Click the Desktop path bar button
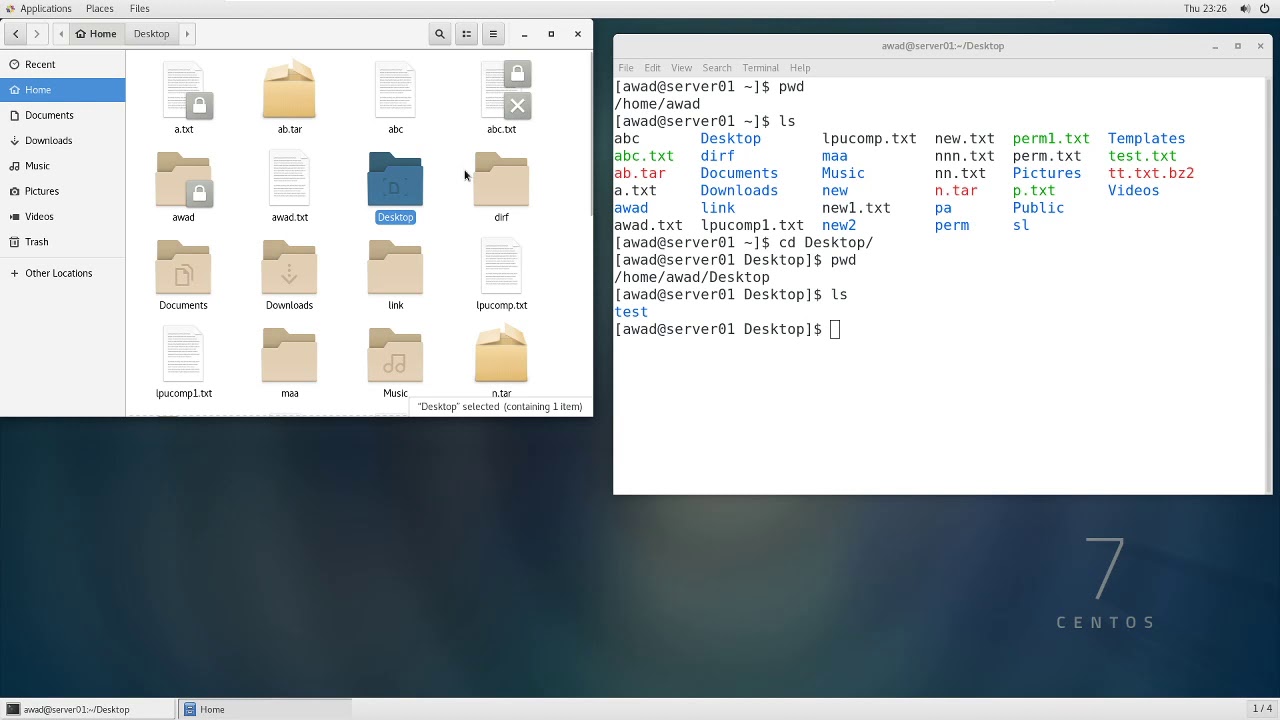Image resolution: width=1280 pixels, height=720 pixels. pyautogui.click(x=152, y=34)
